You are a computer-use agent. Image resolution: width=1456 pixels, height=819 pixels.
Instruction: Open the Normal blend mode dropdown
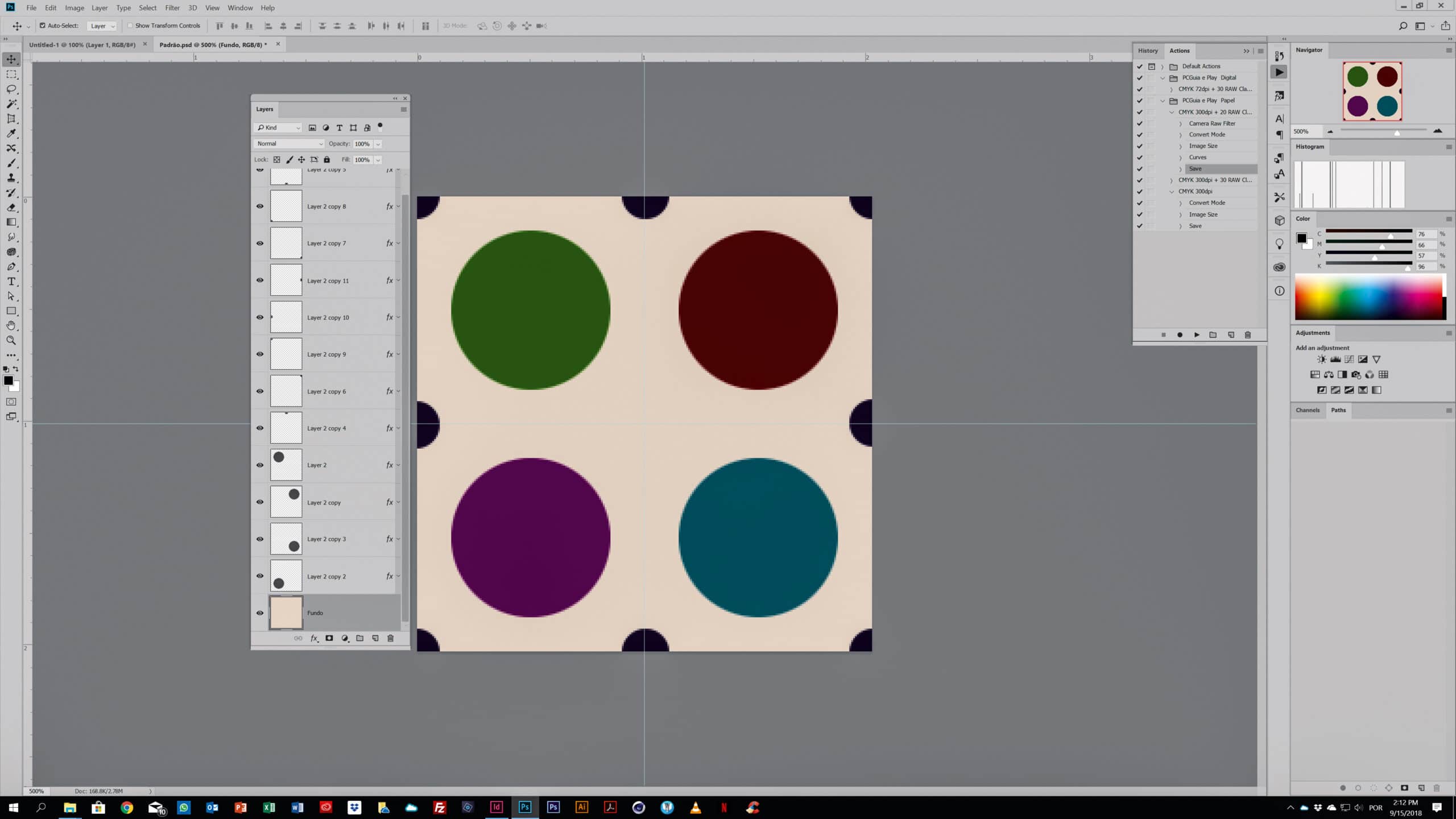(x=289, y=144)
